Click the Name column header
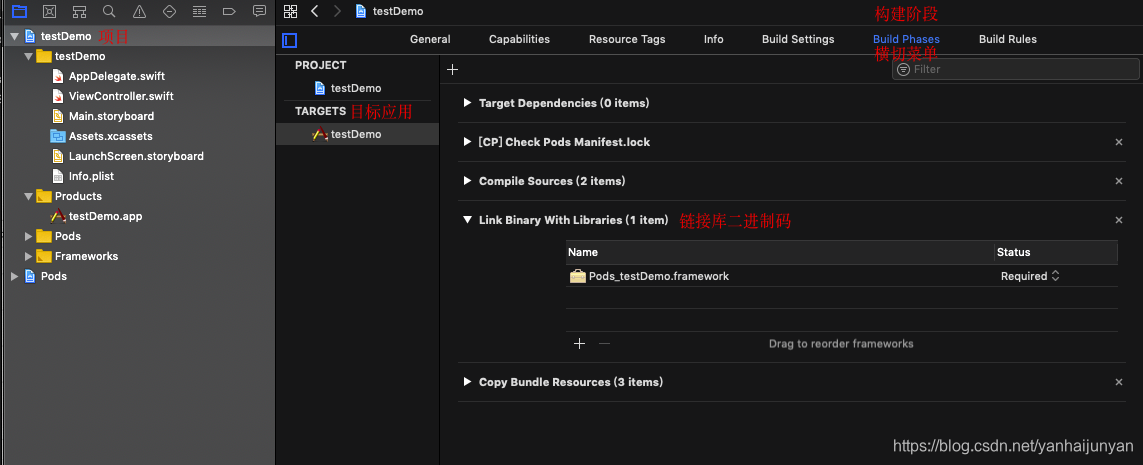1143x465 pixels. tap(780, 252)
